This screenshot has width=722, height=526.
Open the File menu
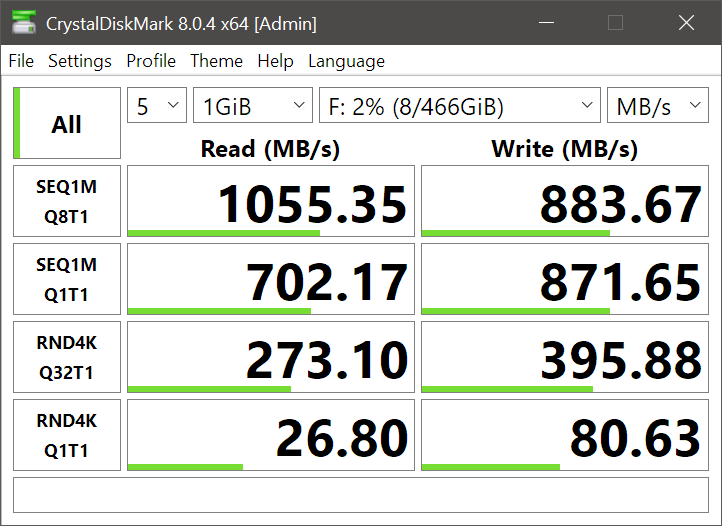coord(21,61)
